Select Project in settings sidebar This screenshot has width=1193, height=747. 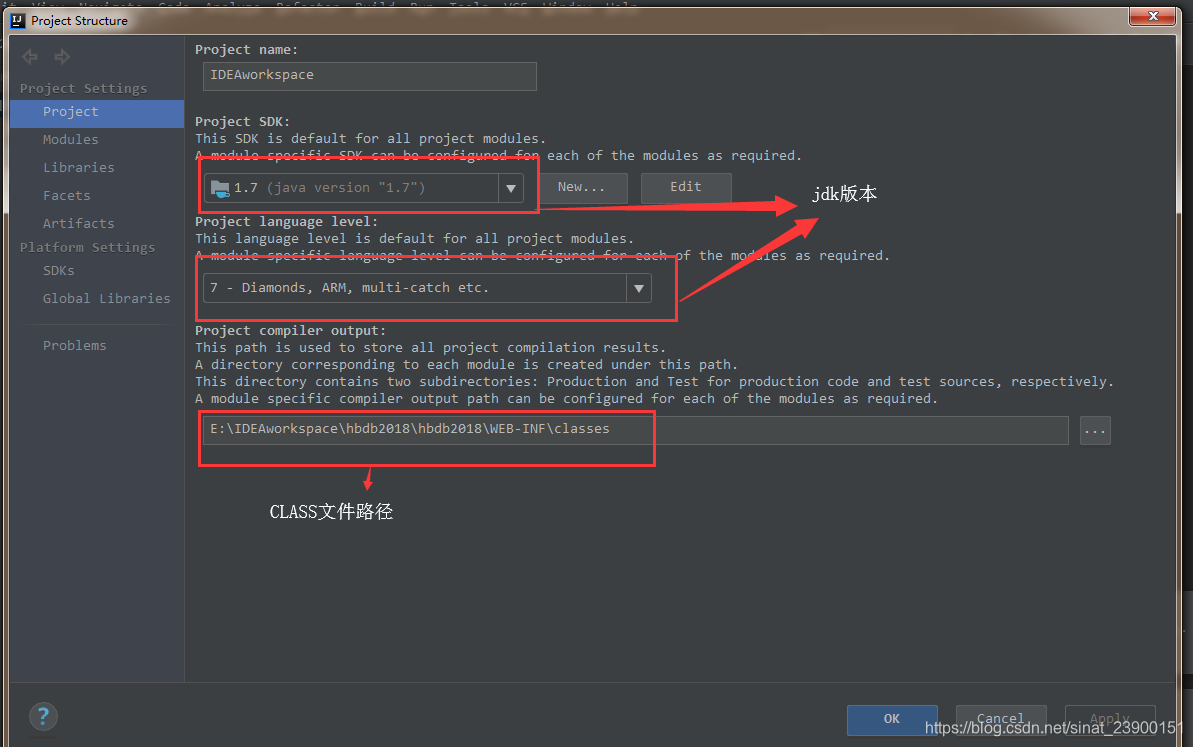(97, 112)
